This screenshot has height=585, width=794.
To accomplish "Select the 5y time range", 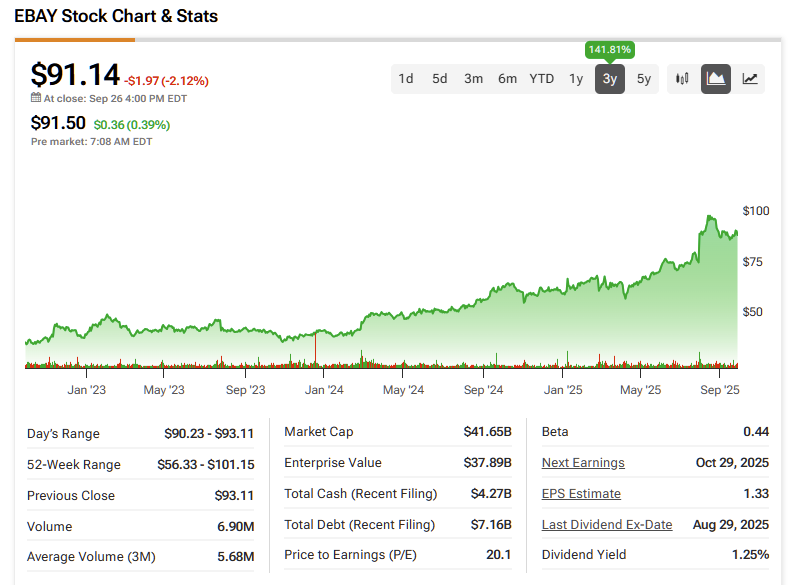I will point(644,79).
